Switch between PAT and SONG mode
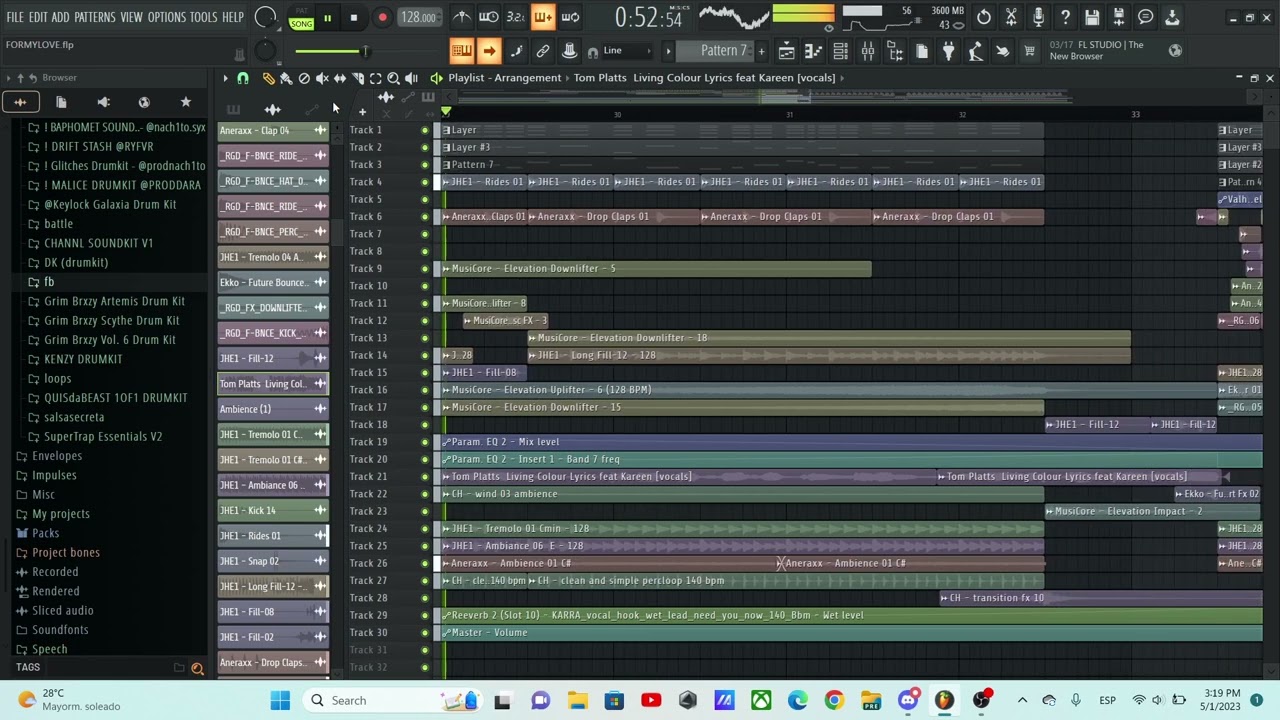Image resolution: width=1280 pixels, height=720 pixels. tap(301, 18)
